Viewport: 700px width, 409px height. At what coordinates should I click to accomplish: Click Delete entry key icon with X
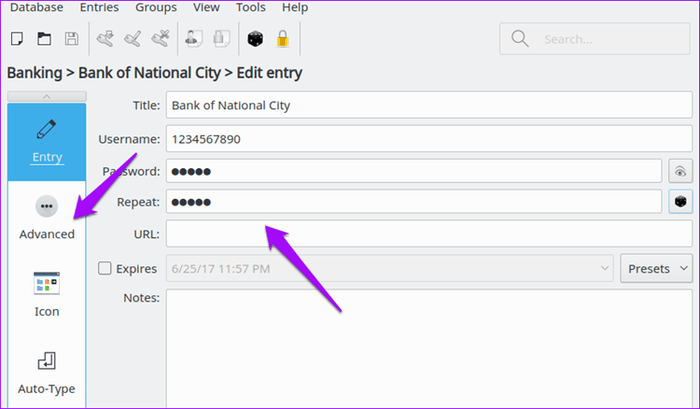tap(161, 39)
